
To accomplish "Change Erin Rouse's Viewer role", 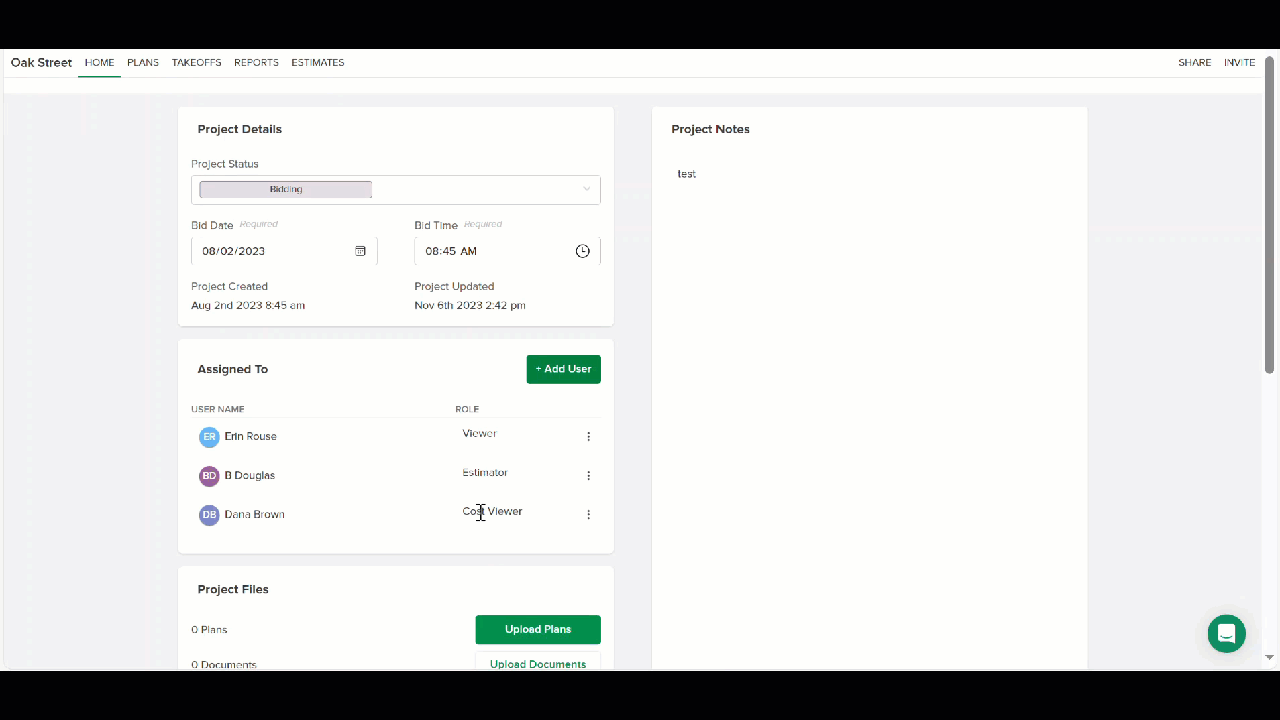I will pos(480,433).
